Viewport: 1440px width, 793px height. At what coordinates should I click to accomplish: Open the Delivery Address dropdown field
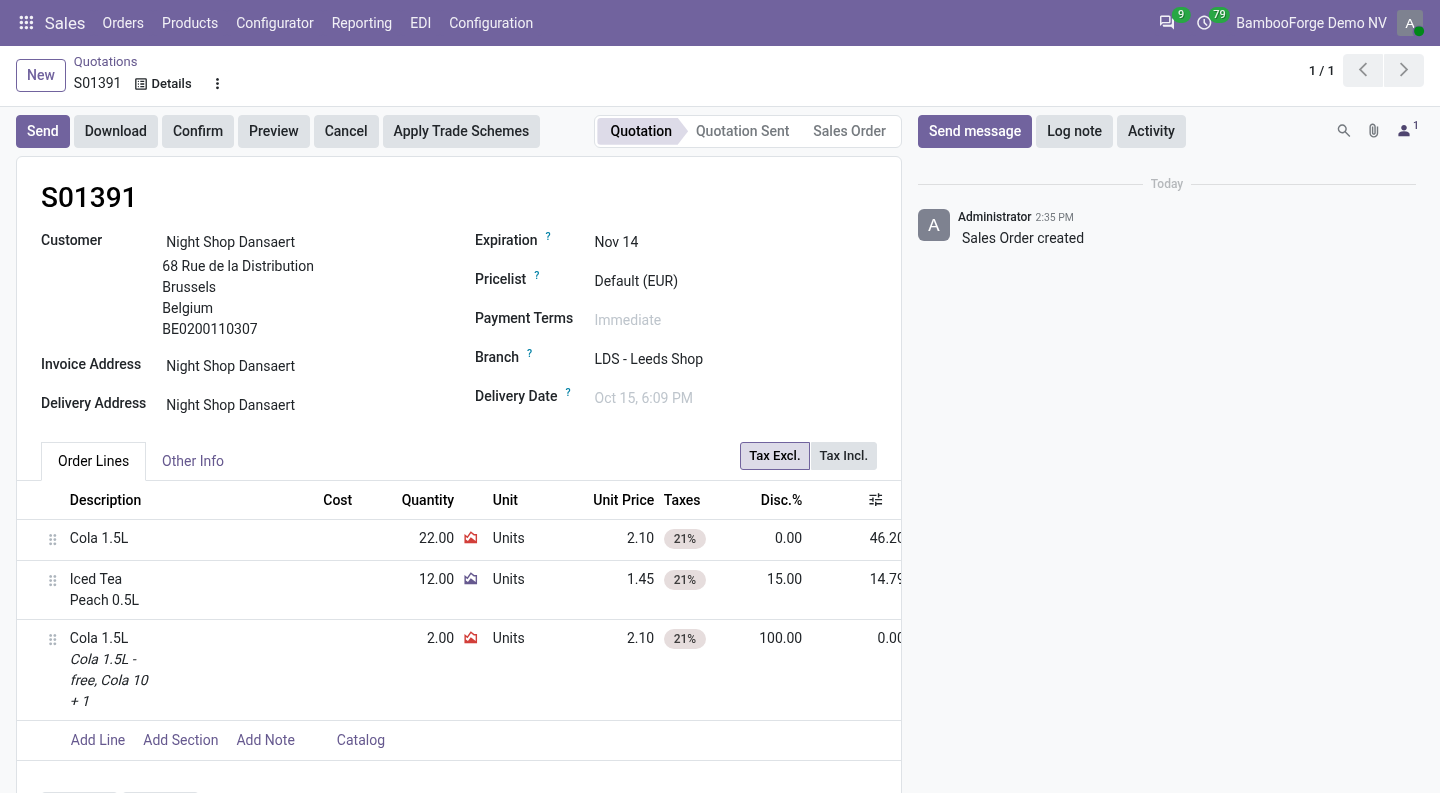300,405
